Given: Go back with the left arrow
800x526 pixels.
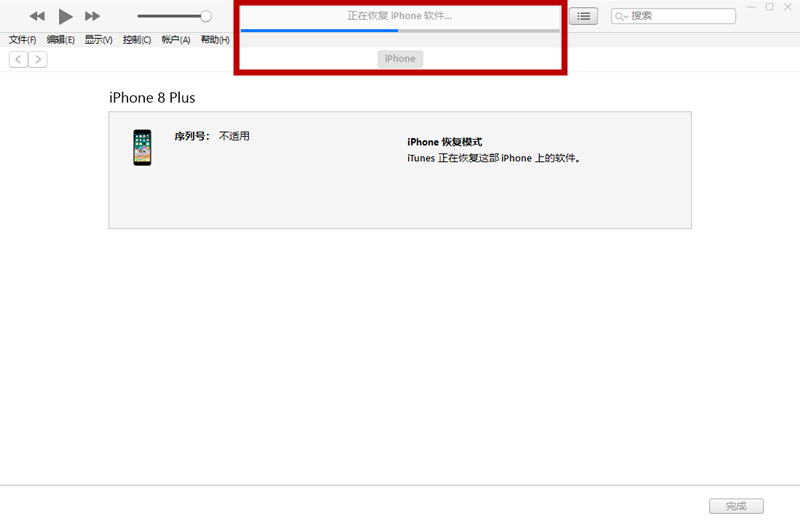Looking at the screenshot, I should pos(18,60).
